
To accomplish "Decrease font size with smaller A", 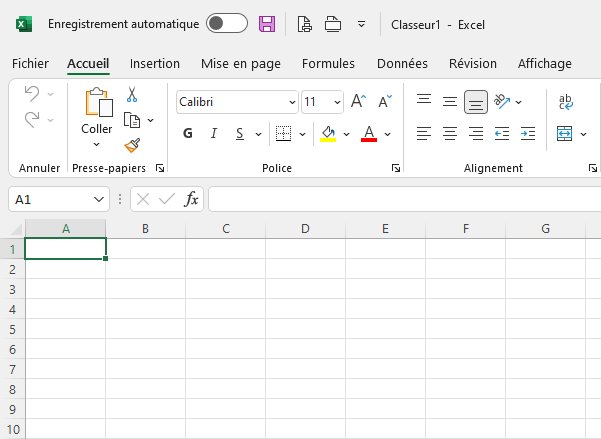I will [x=385, y=101].
